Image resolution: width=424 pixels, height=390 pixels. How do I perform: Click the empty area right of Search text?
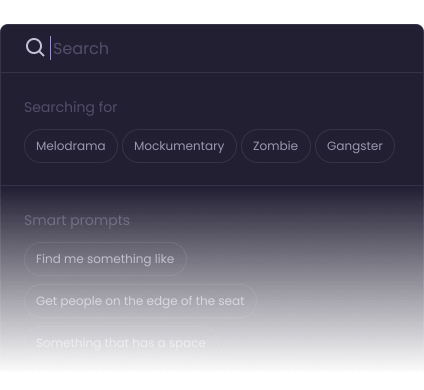click(x=263, y=48)
